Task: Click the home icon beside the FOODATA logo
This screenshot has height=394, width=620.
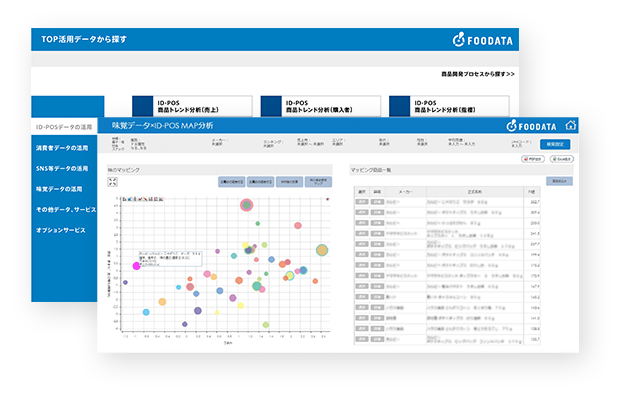Action: pyautogui.click(x=571, y=125)
